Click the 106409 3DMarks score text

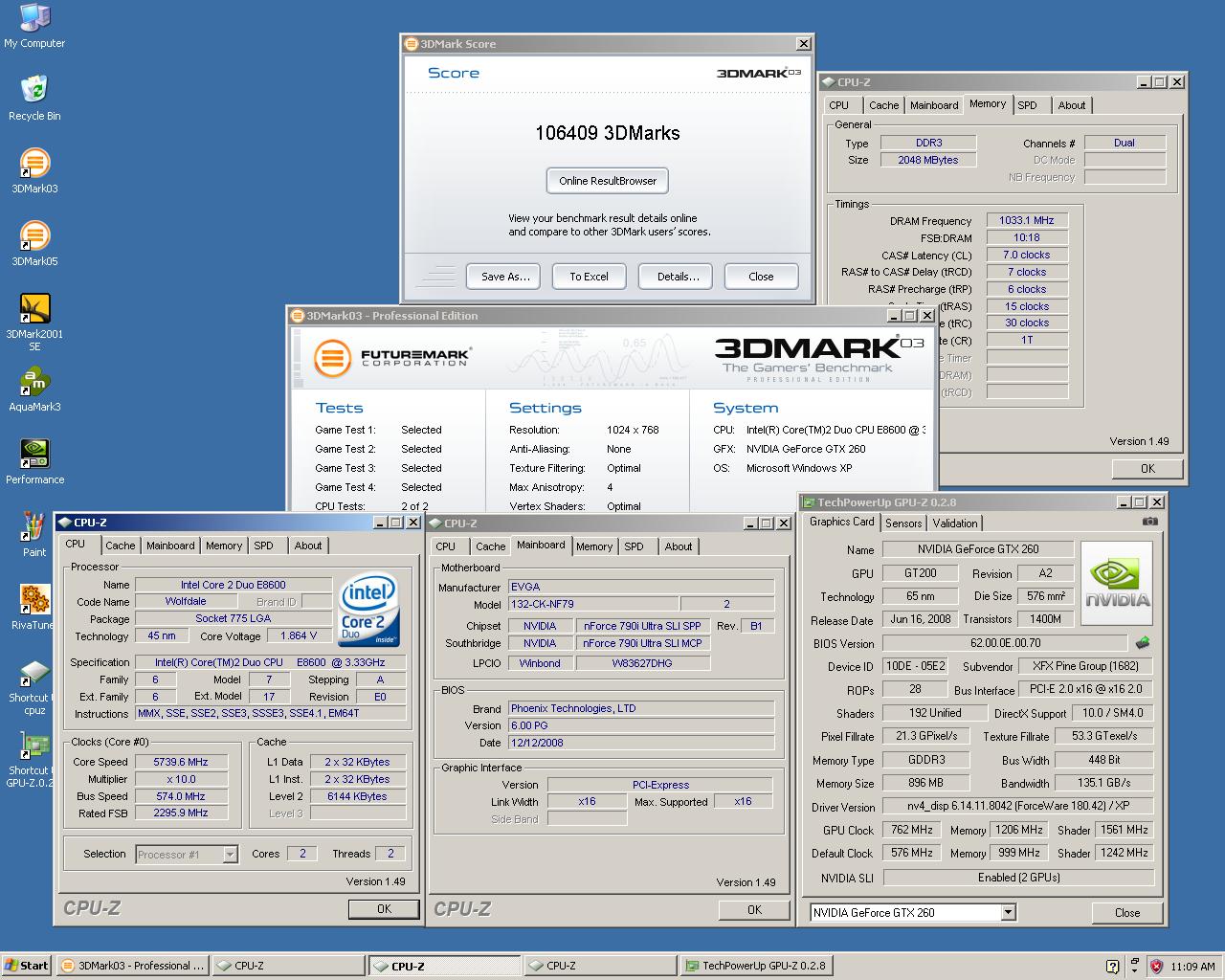(x=607, y=133)
